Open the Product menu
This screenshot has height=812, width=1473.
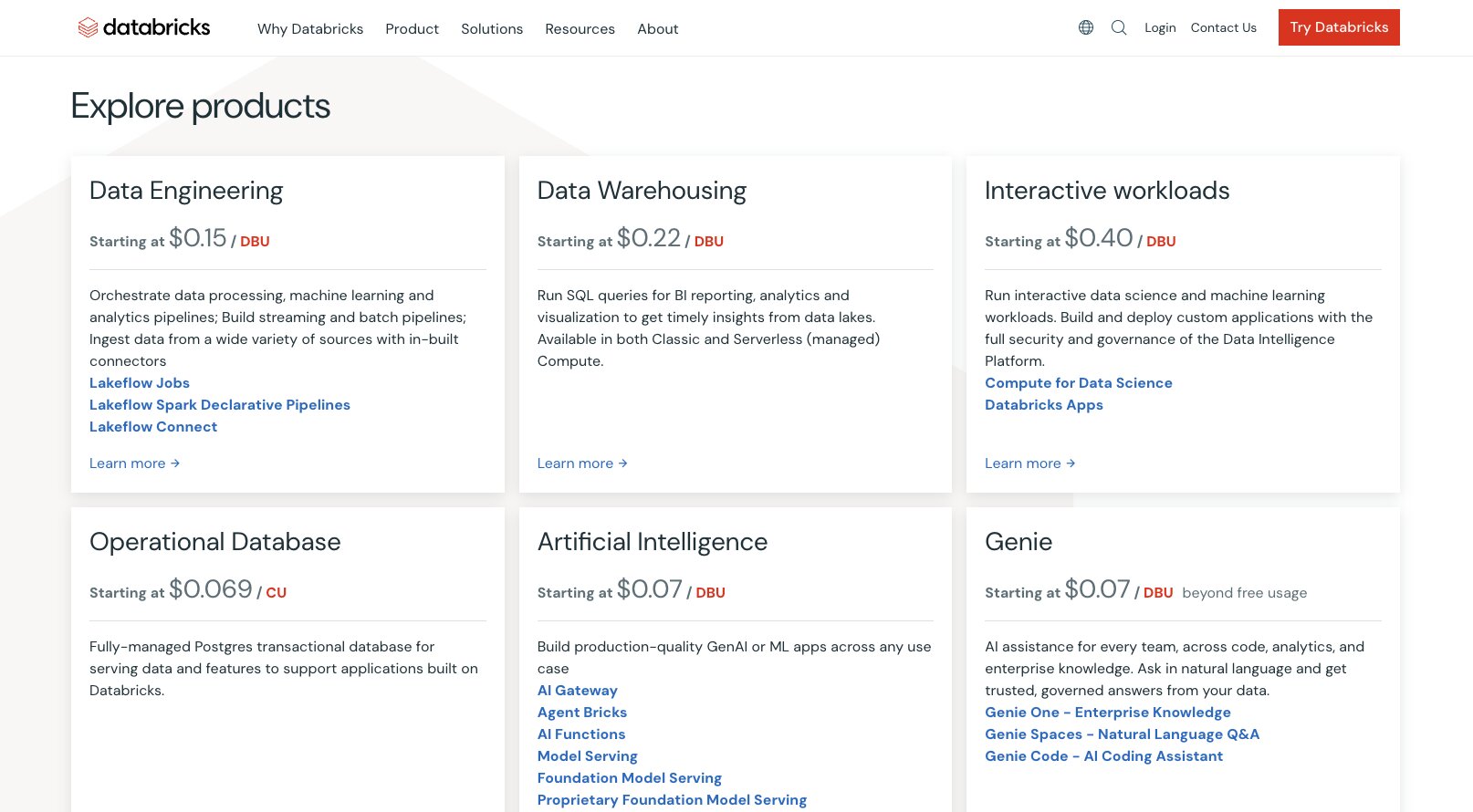[x=412, y=29]
